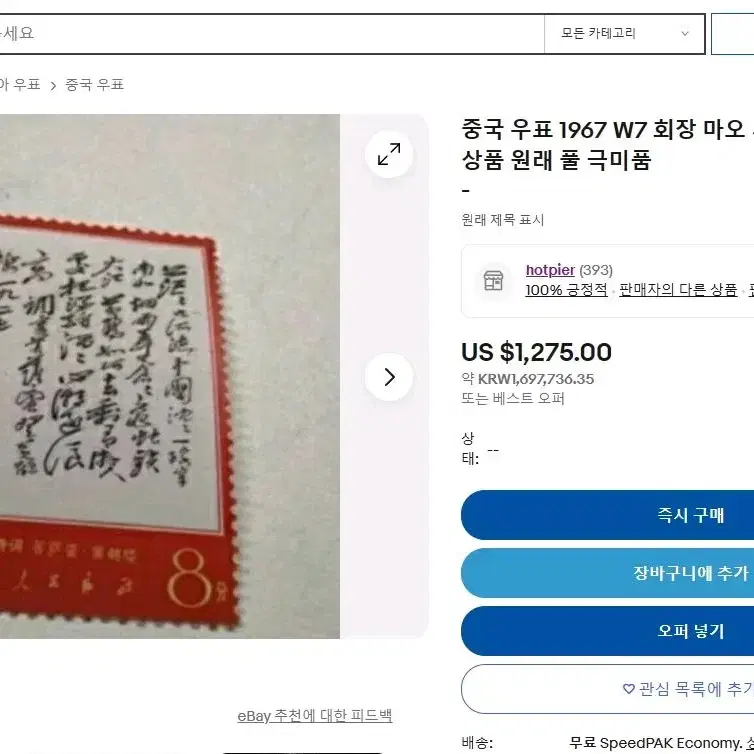This screenshot has width=754, height=754.
Task: Add item via 관심 목록에 추가 button
Action: click(608, 689)
